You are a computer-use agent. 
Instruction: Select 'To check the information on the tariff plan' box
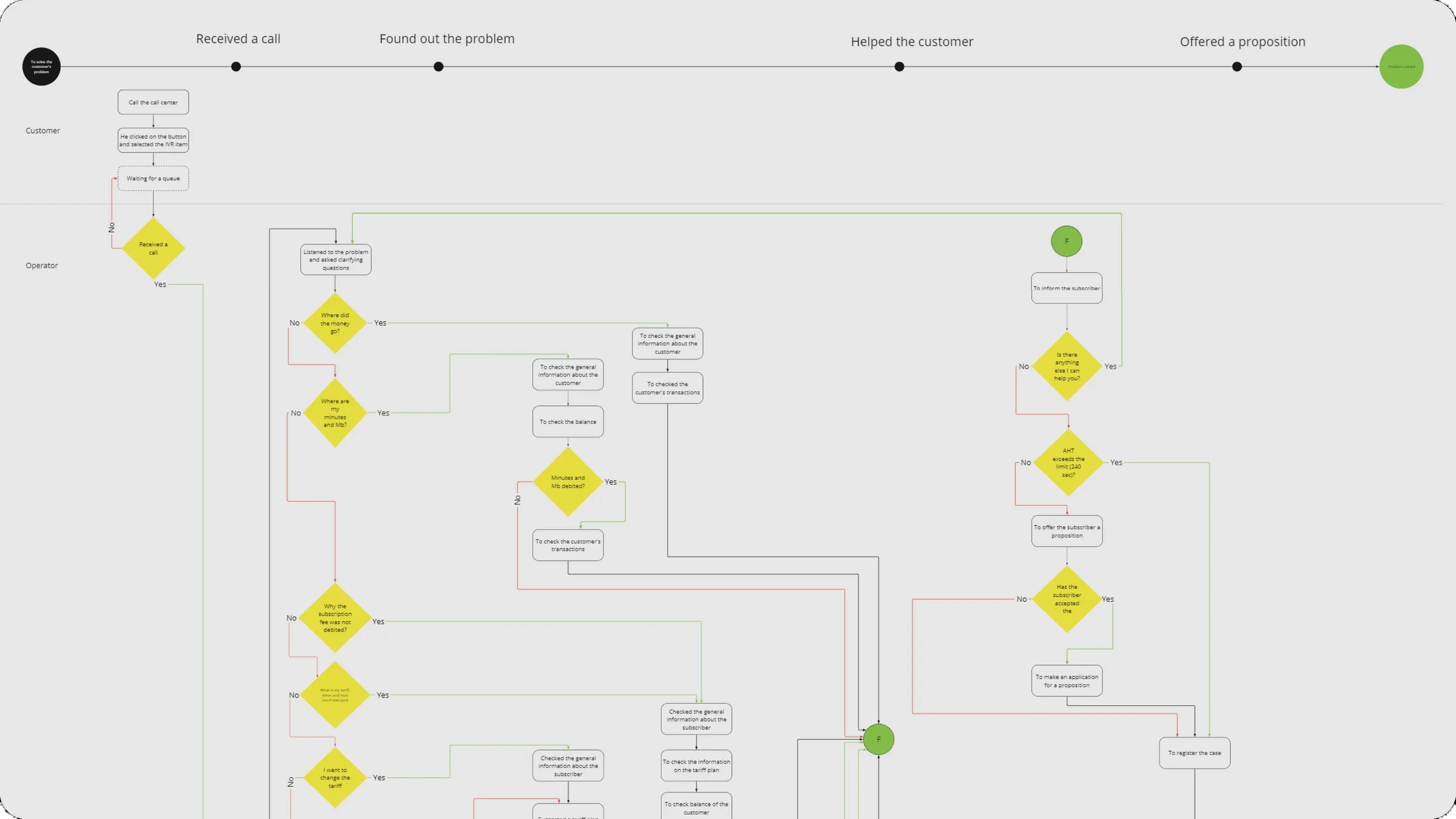tap(696, 766)
